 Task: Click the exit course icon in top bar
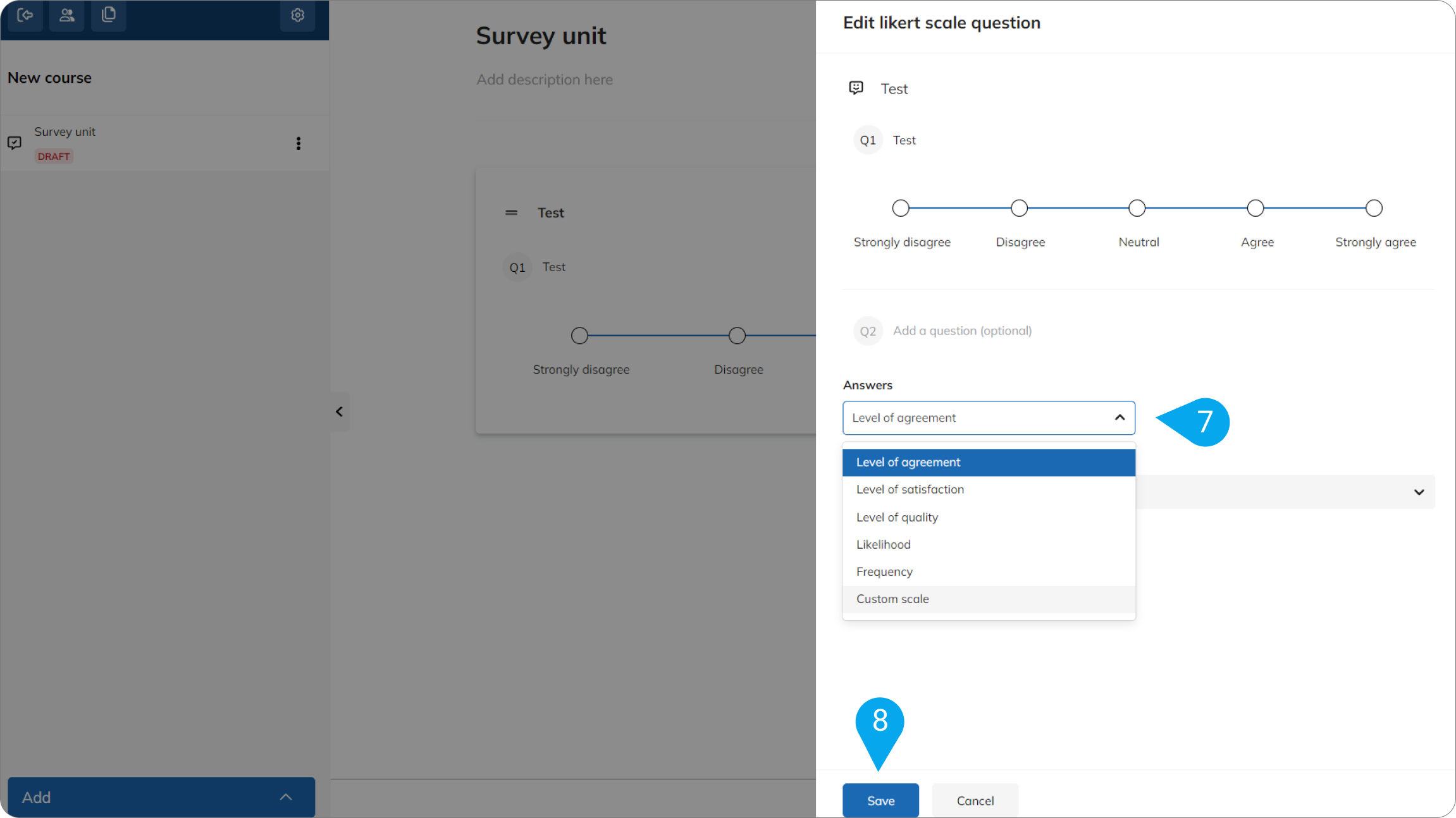pos(25,15)
